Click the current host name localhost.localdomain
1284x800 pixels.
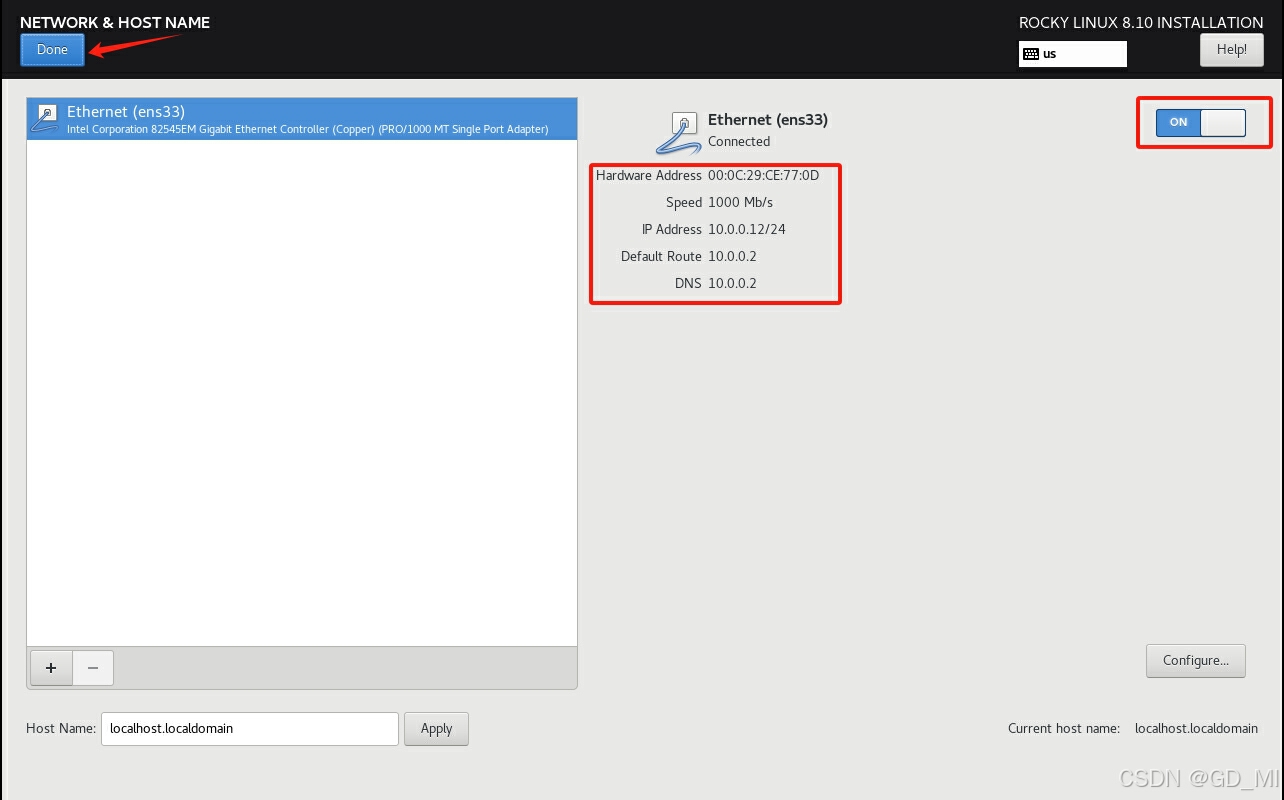[x=1196, y=728]
